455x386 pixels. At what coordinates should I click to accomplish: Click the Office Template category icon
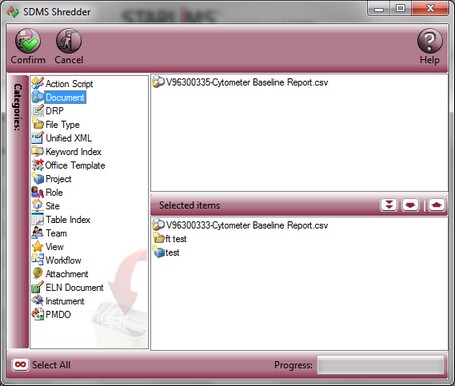tap(38, 165)
